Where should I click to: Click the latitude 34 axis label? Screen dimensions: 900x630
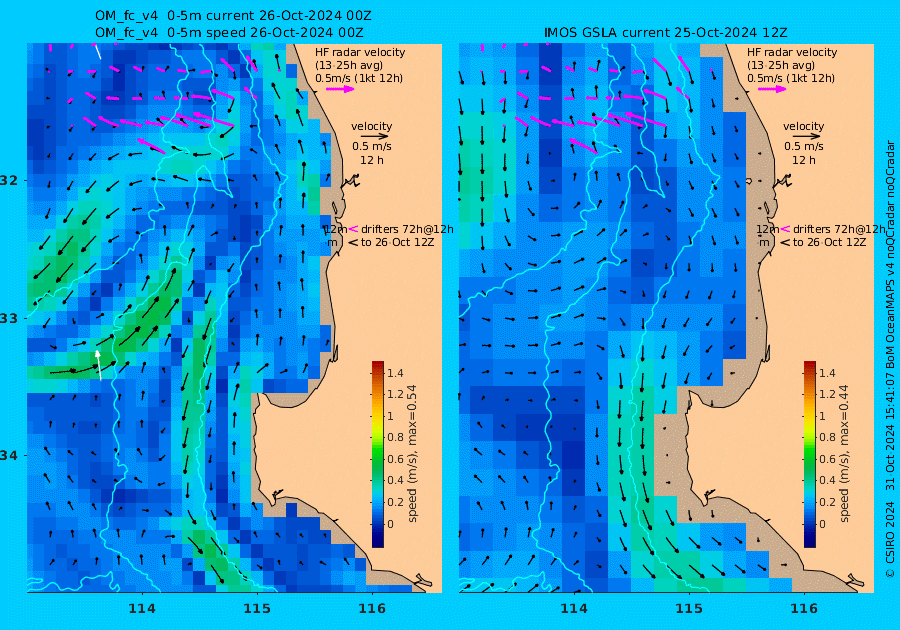click(9, 456)
